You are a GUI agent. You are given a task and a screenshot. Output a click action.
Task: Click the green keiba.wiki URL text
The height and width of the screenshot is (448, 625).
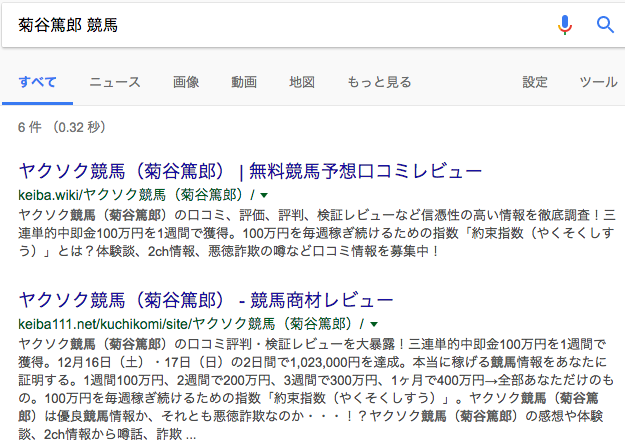click(136, 195)
